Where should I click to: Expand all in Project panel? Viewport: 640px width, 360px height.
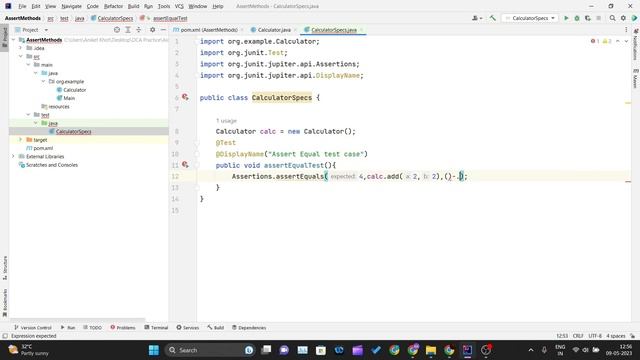point(128,30)
